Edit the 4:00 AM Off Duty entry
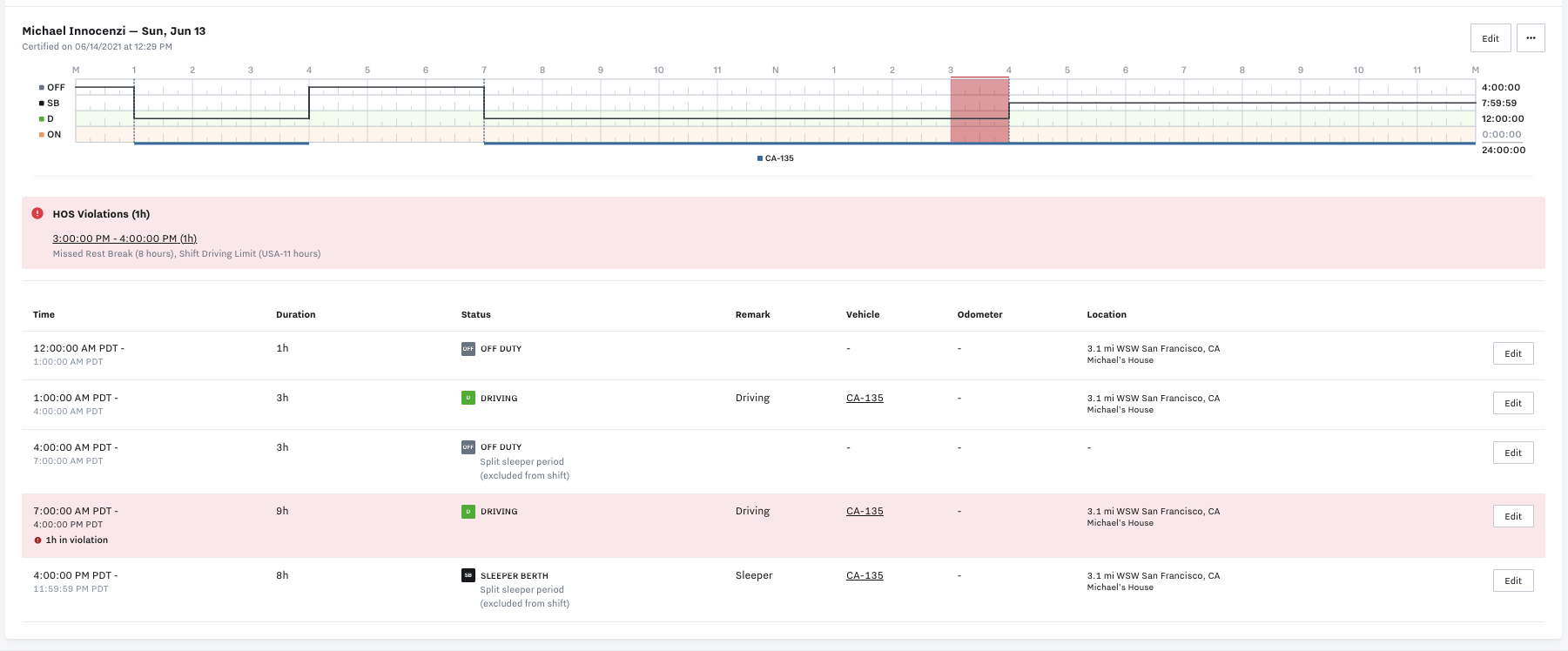The image size is (1568, 651). [1512, 453]
